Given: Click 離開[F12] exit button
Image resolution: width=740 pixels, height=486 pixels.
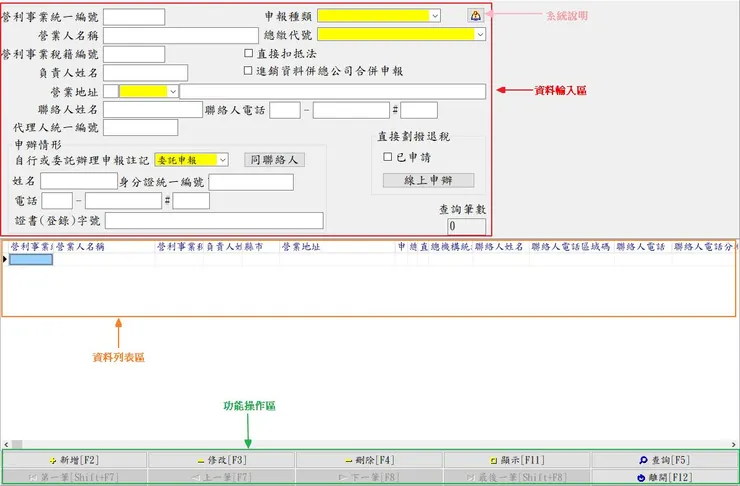Looking at the screenshot, I should 664,477.
